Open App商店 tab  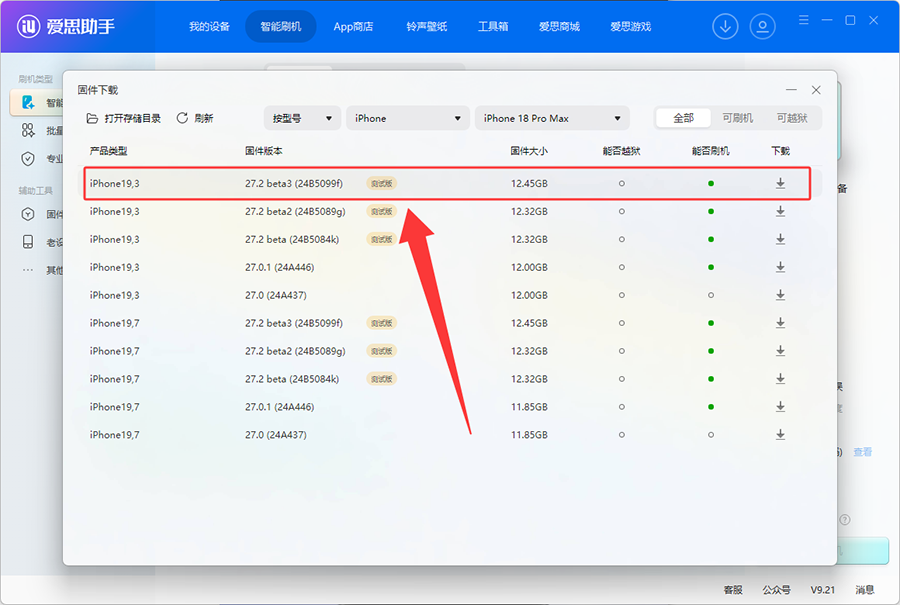pyautogui.click(x=353, y=26)
